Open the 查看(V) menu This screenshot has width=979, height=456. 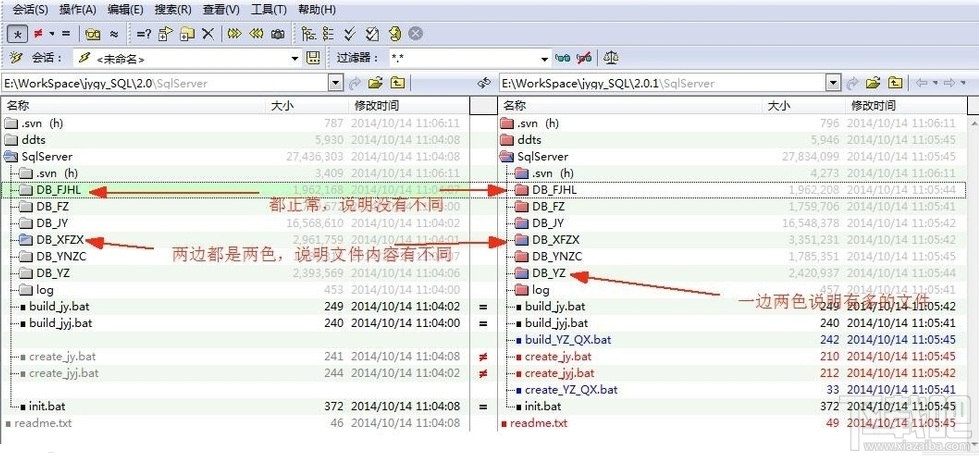tap(221, 9)
